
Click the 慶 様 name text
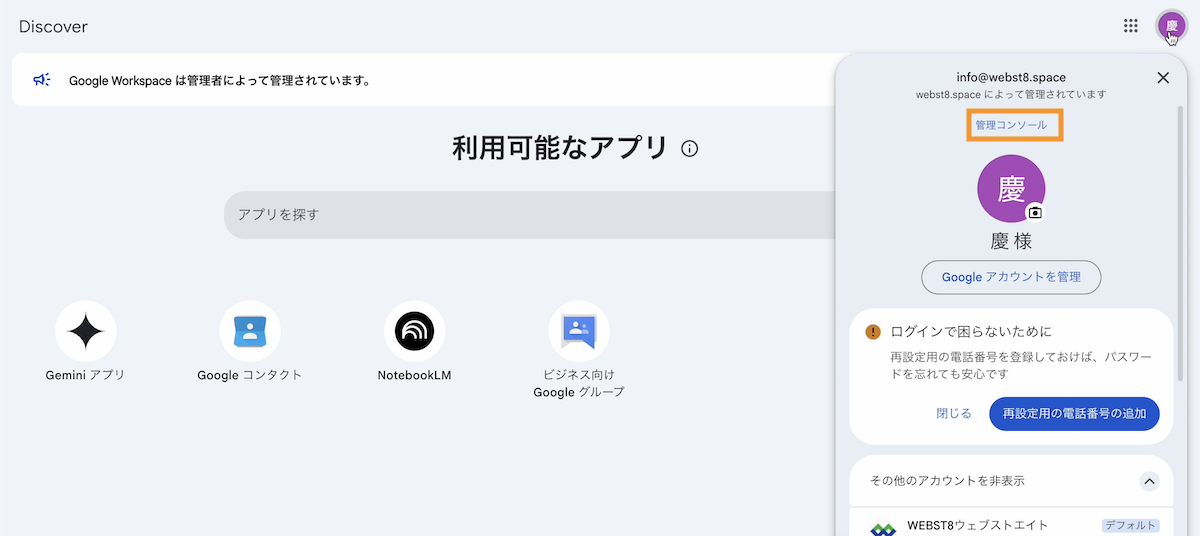(x=1011, y=241)
